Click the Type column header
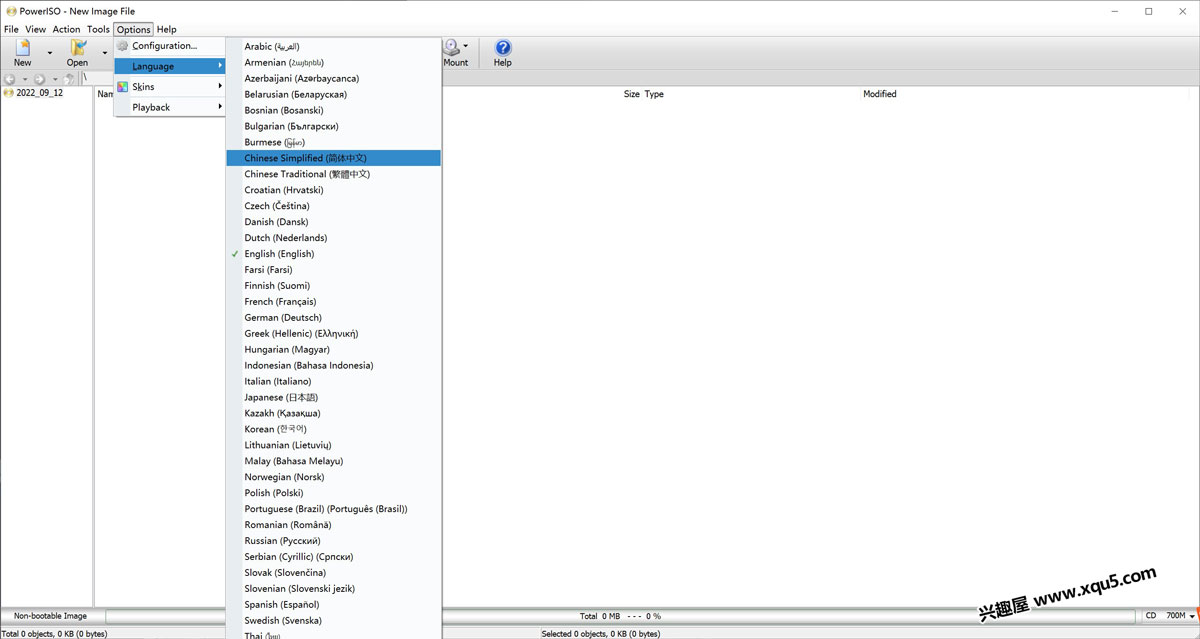1200x639 pixels. click(x=654, y=94)
